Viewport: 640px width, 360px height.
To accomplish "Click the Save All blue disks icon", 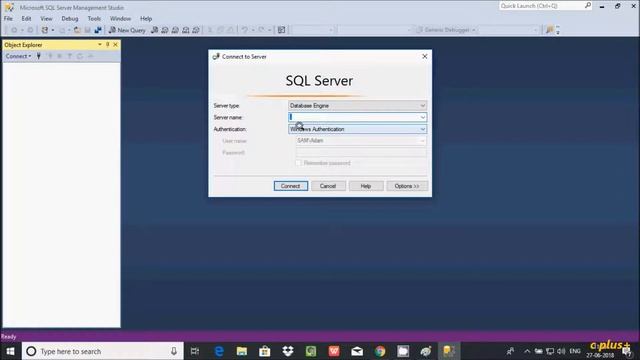I will (x=98, y=30).
